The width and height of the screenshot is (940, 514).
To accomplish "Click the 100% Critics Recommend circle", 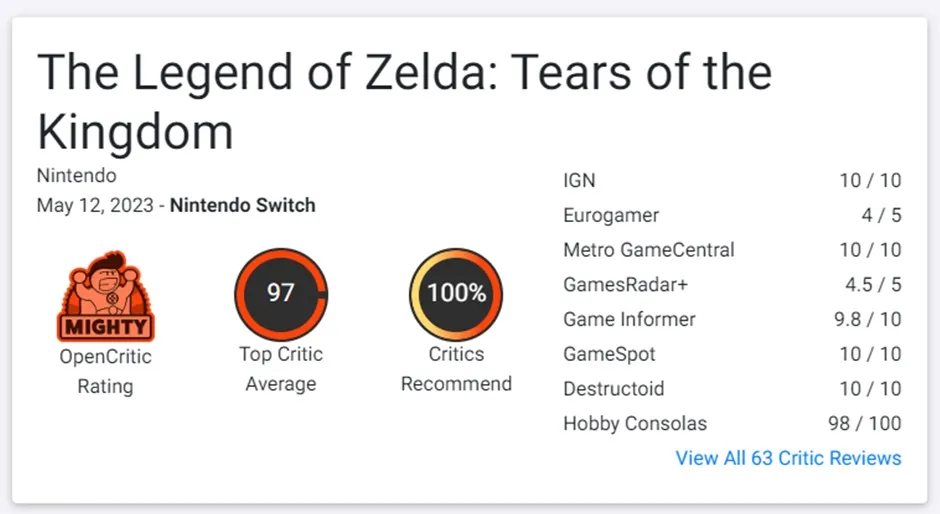I will tap(456, 293).
